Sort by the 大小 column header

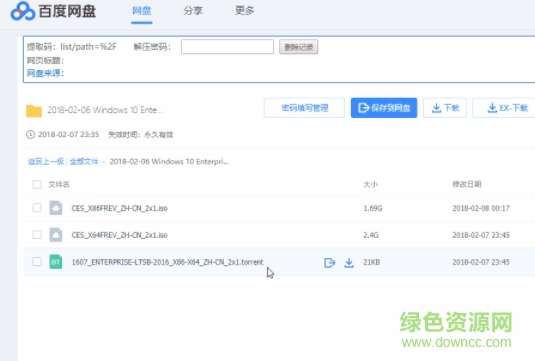371,185
